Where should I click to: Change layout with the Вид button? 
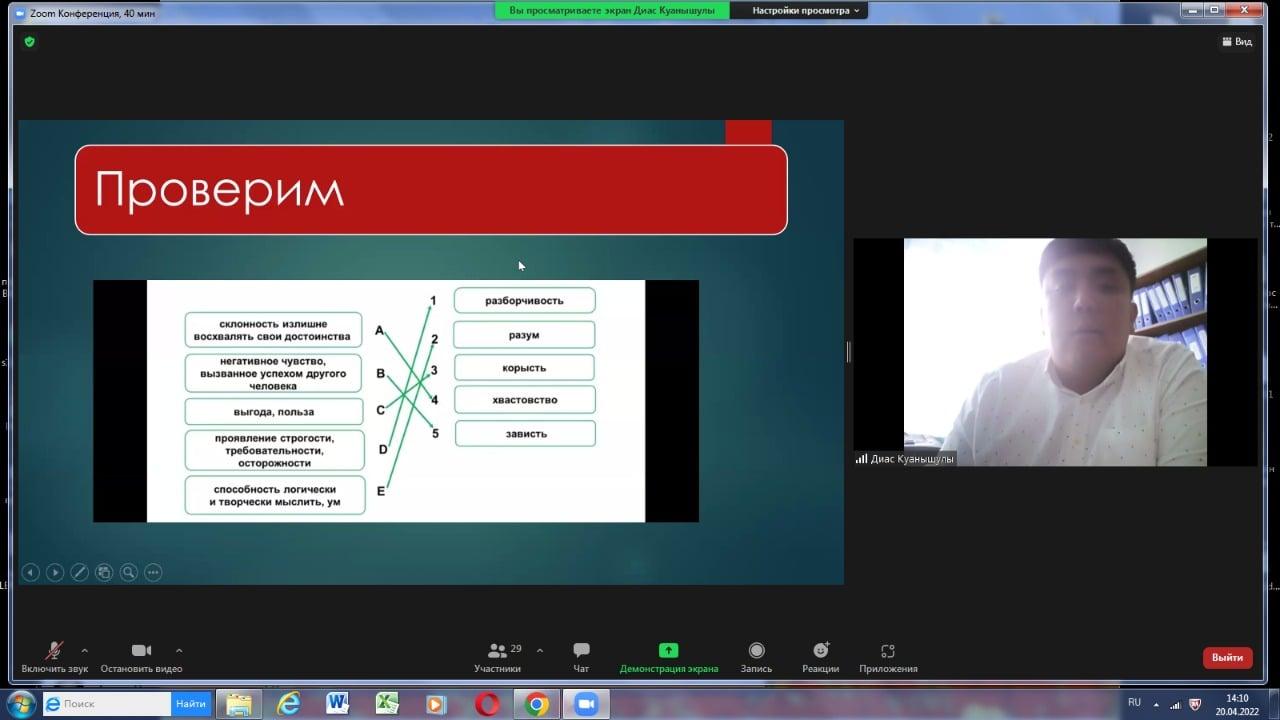click(1237, 42)
